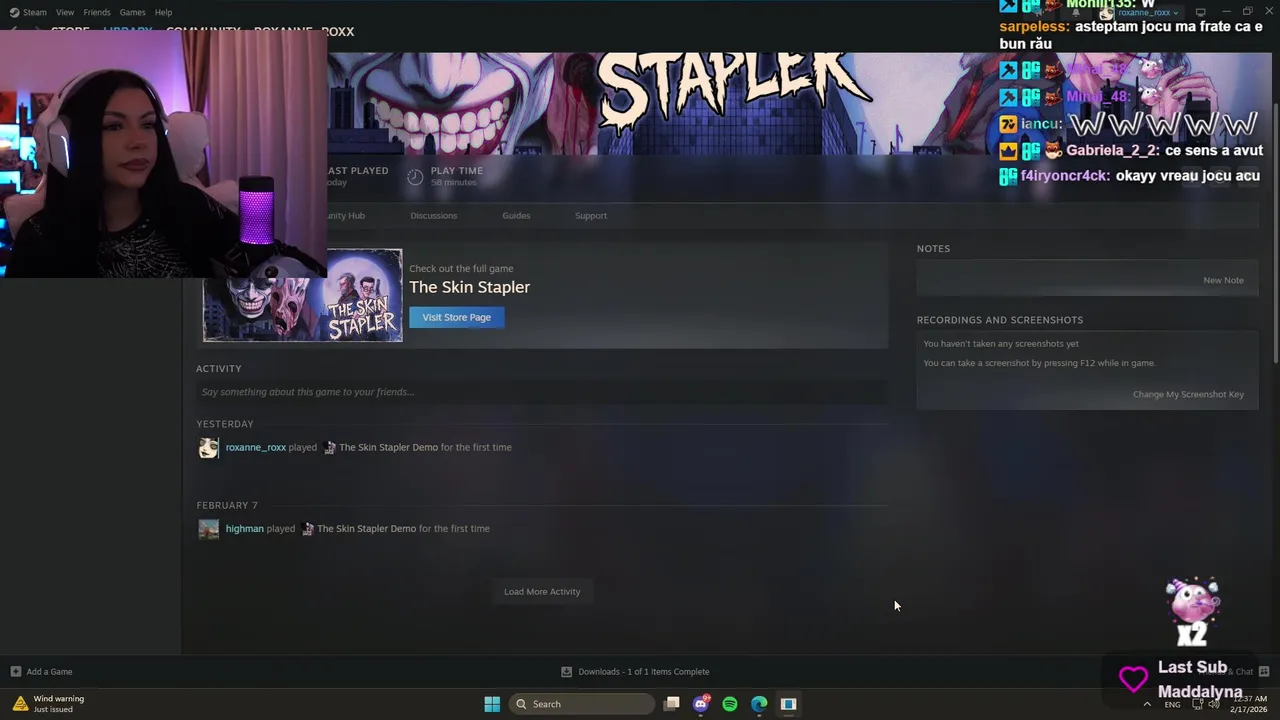The height and width of the screenshot is (720, 1280).
Task: Switch to the Support tab
Action: (591, 216)
